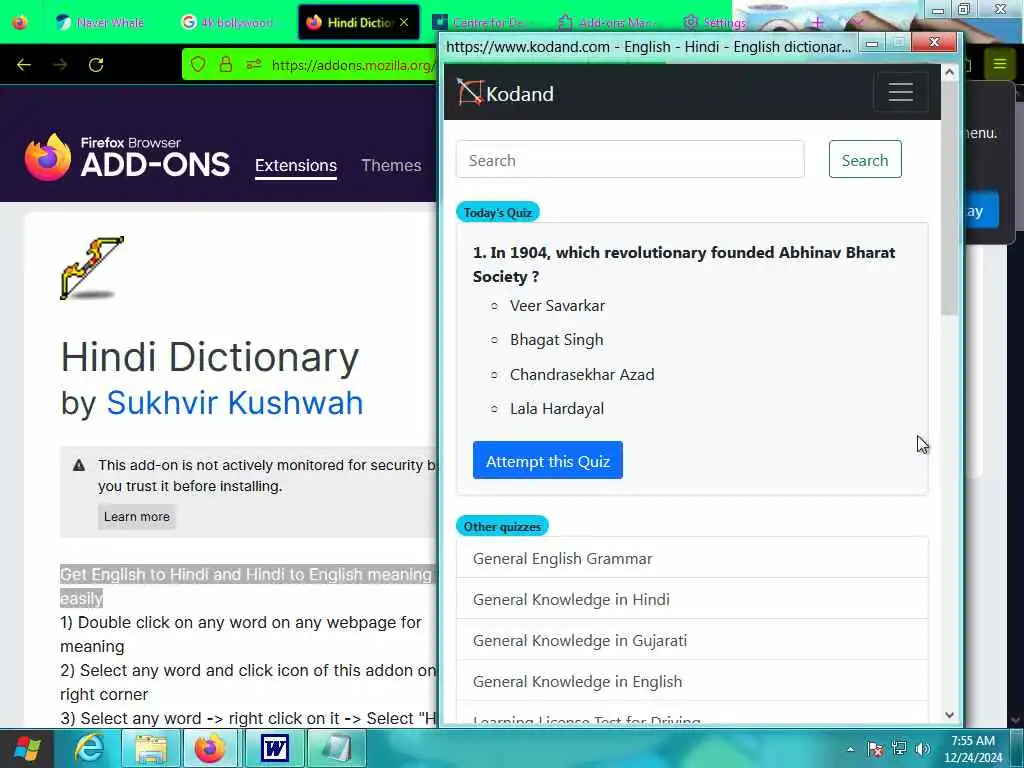Click the volume speaker tray icon
Image resolution: width=1024 pixels, height=768 pixels.
click(923, 749)
